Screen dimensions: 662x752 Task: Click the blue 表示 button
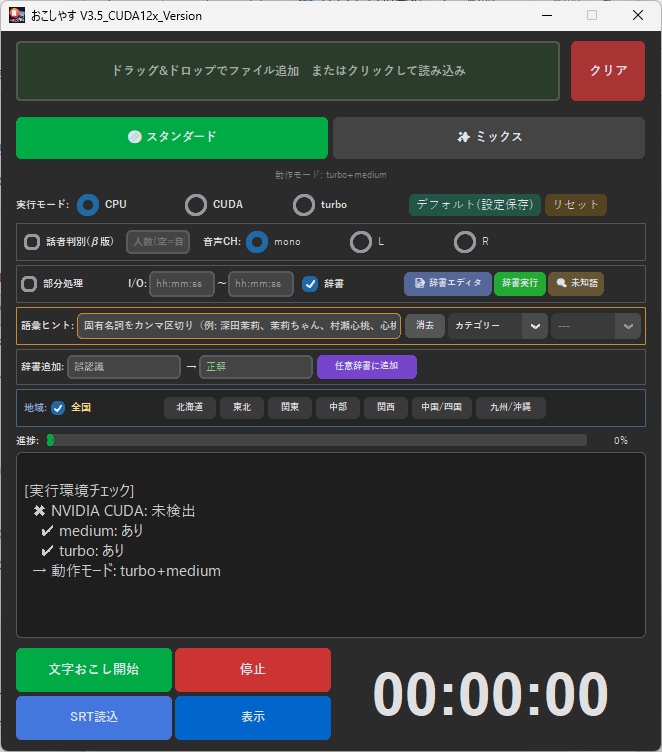tap(253, 717)
